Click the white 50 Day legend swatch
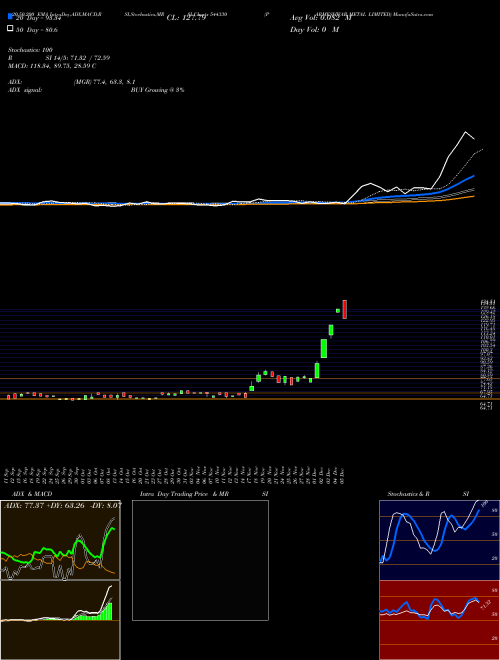Screen dimensions: 500x660 [x=11, y=29]
